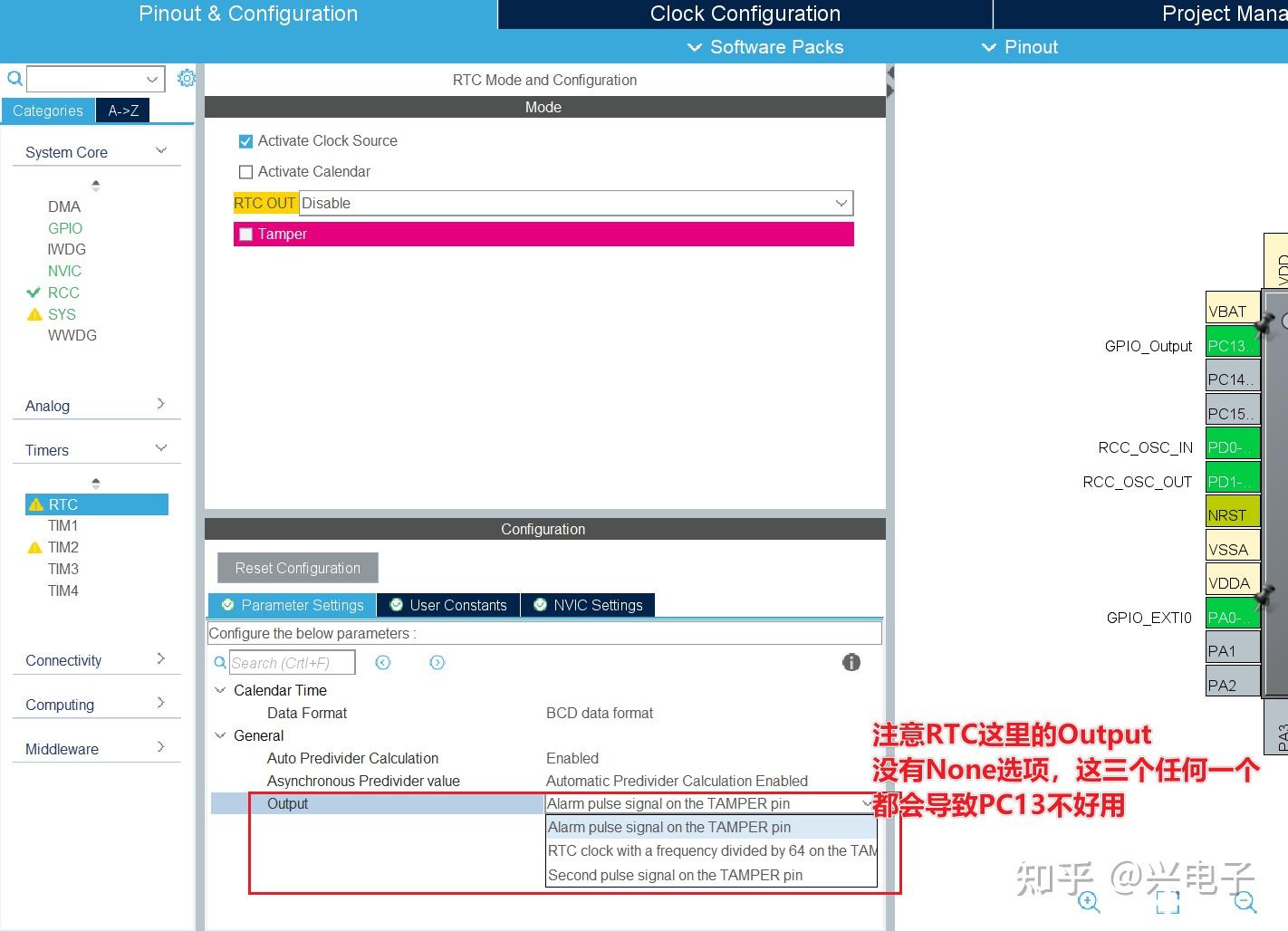Viewport: 1288px width, 931px height.
Task: Click the parameter Search (Ctrl+F) field
Action: (292, 663)
